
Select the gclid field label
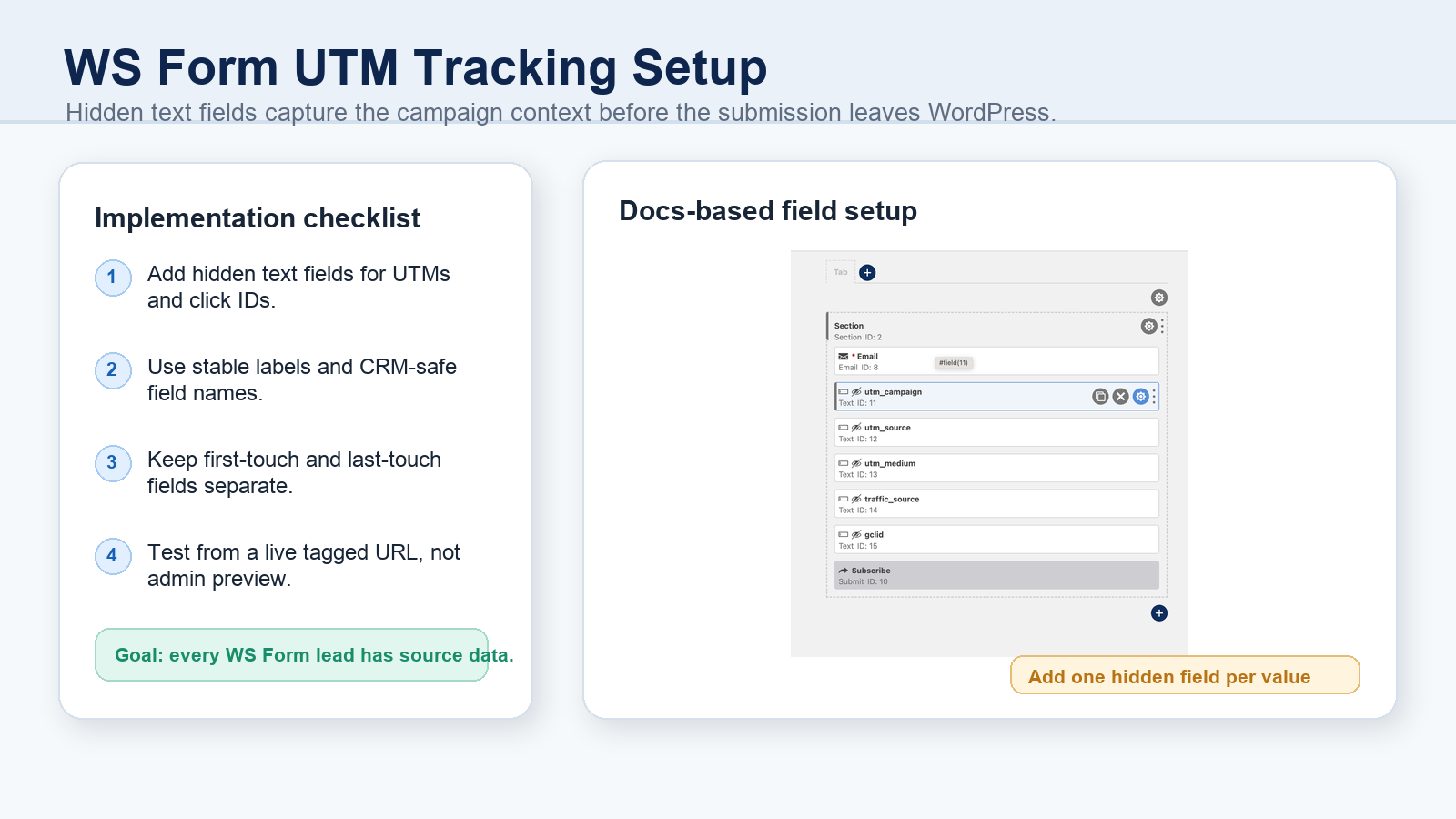[x=874, y=535]
